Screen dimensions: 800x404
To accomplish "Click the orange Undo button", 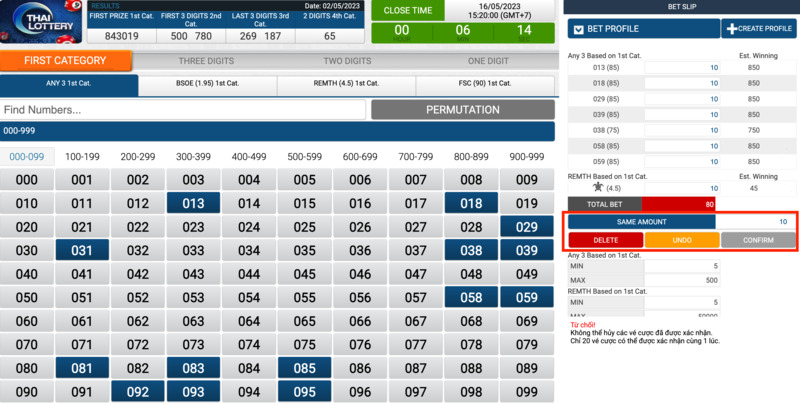I will [x=682, y=240].
